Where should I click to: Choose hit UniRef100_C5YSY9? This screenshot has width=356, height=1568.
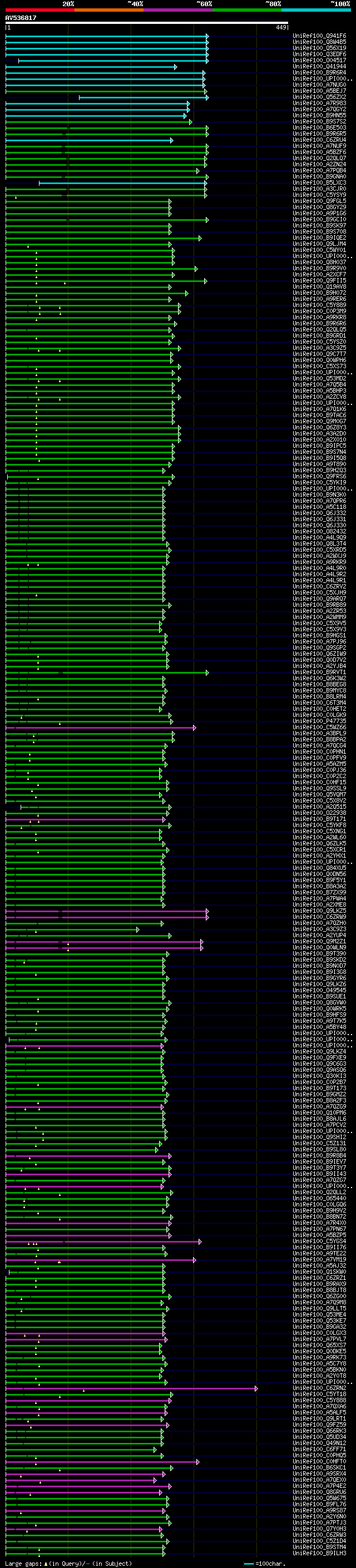(x=319, y=195)
